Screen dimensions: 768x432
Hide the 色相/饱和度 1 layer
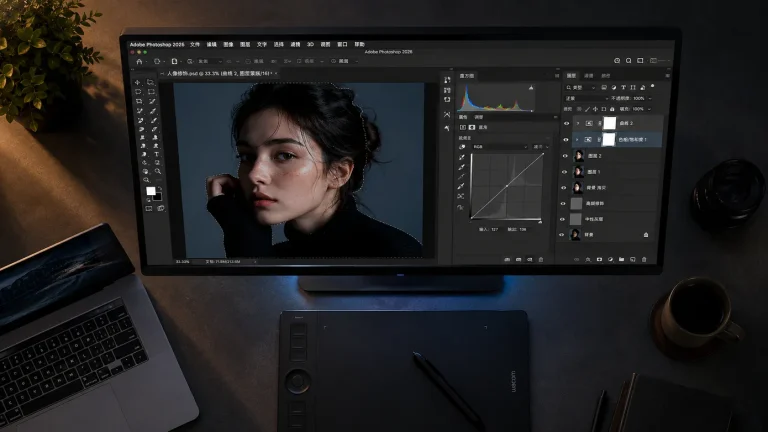[566, 140]
